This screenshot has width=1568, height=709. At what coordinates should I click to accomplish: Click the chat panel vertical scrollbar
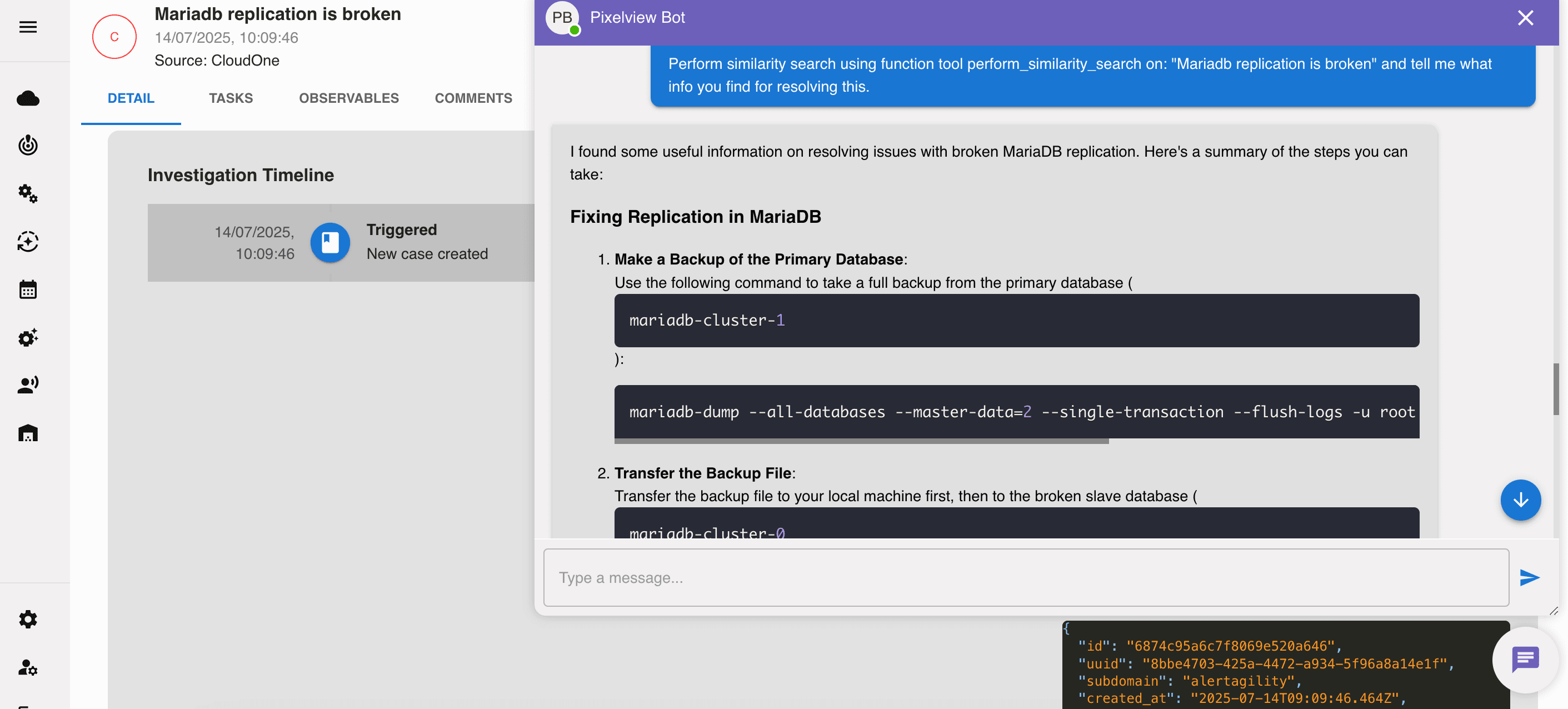1555,390
